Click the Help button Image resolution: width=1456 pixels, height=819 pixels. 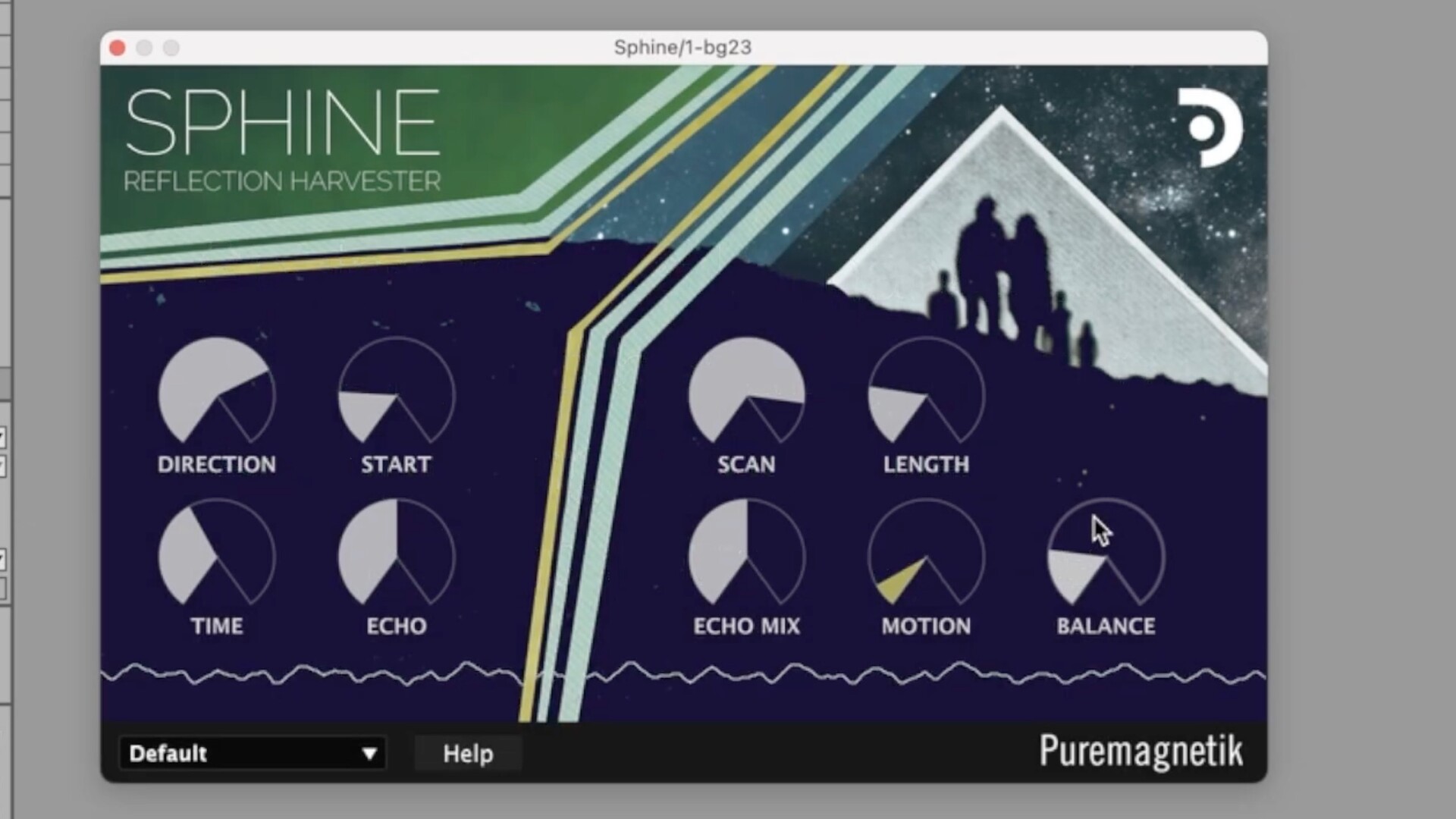click(x=468, y=753)
